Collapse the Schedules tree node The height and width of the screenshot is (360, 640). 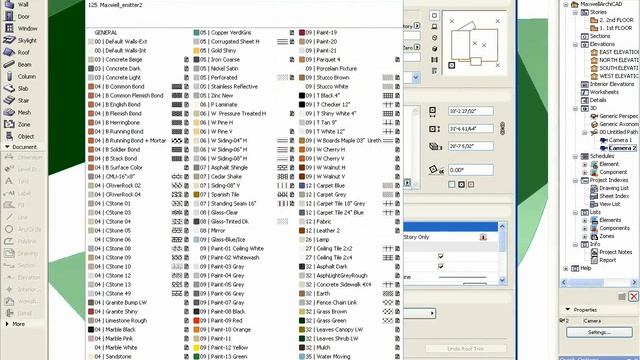tap(575, 156)
